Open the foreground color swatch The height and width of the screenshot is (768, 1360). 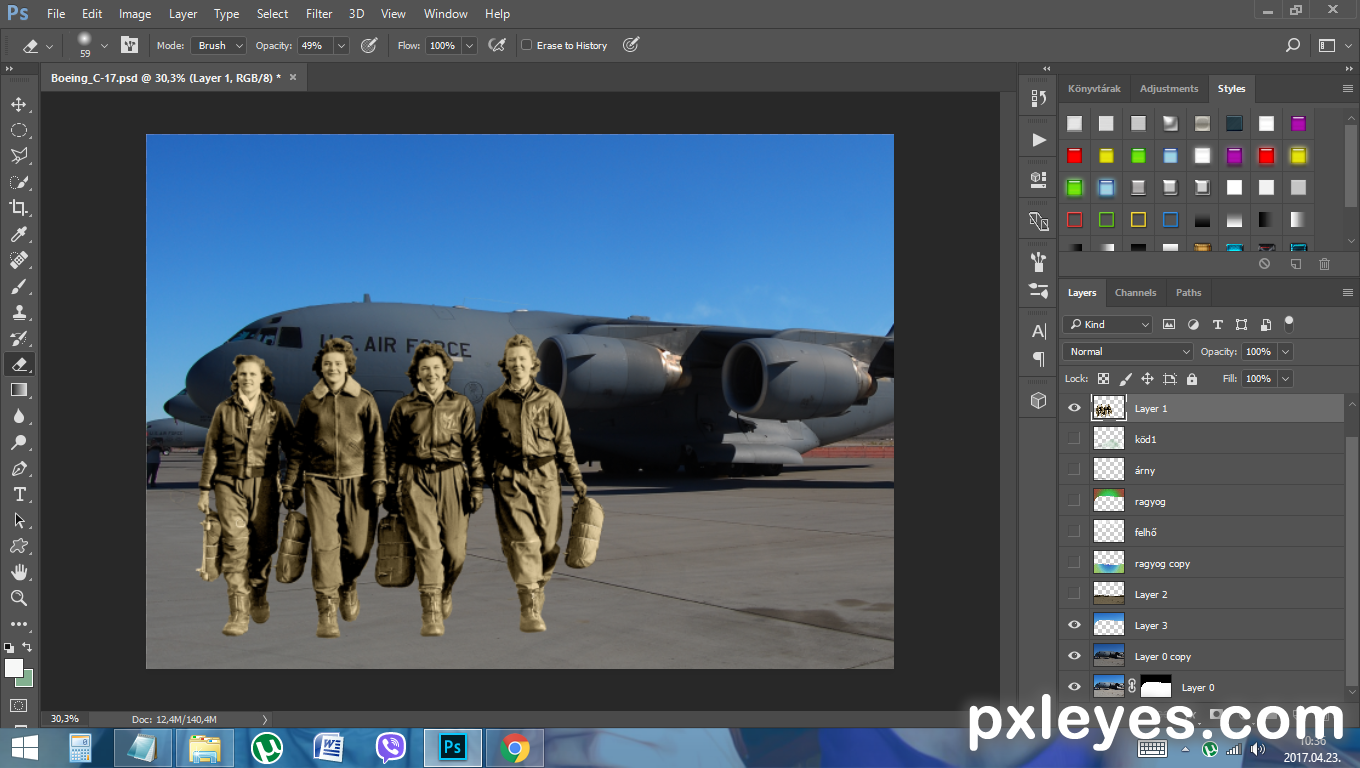coord(13,668)
